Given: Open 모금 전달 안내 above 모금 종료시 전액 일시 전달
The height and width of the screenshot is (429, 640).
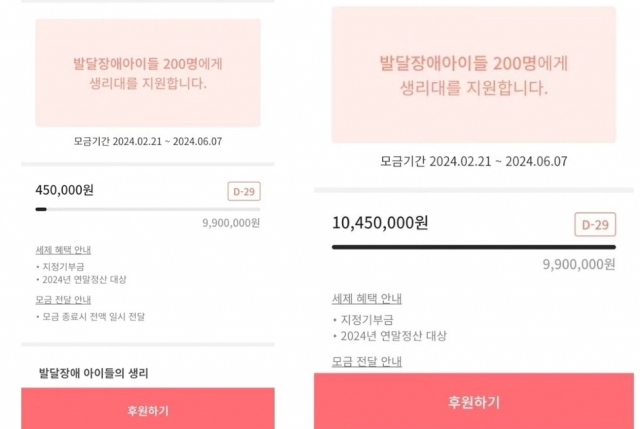Looking at the screenshot, I should pos(63,300).
